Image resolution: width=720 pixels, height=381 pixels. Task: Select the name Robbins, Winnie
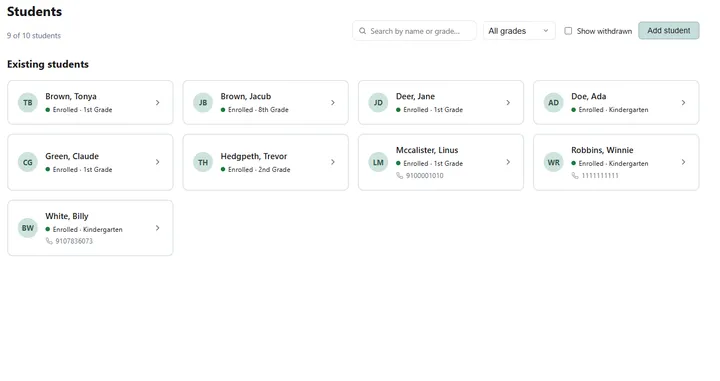point(602,150)
